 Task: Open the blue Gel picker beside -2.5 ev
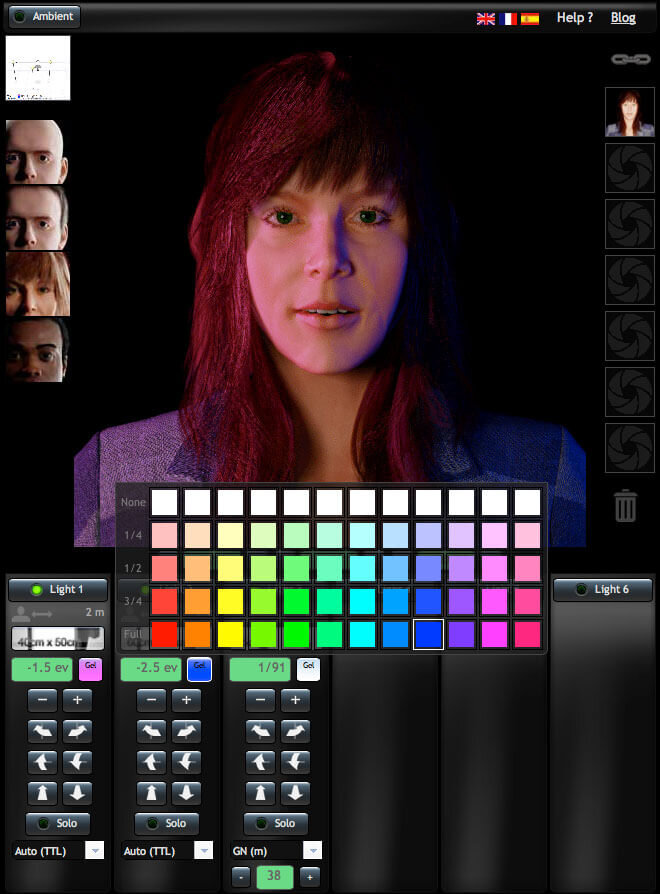coord(199,669)
